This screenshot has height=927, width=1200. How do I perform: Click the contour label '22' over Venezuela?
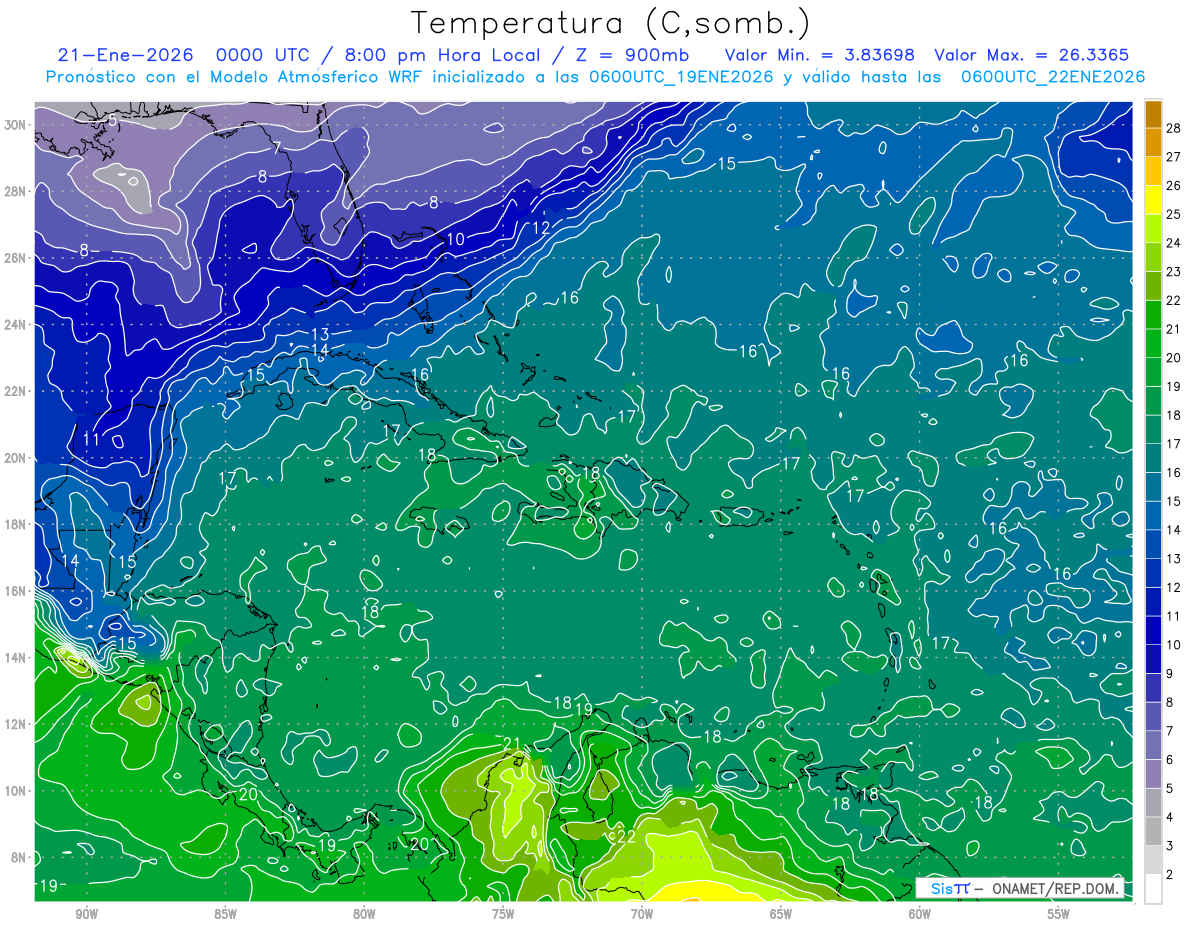(x=626, y=837)
